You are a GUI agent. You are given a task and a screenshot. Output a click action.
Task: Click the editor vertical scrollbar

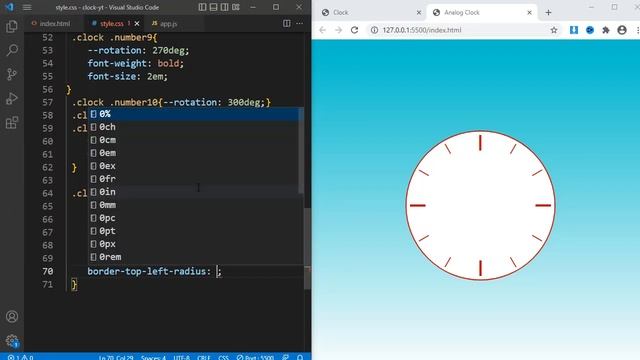coord(308,249)
